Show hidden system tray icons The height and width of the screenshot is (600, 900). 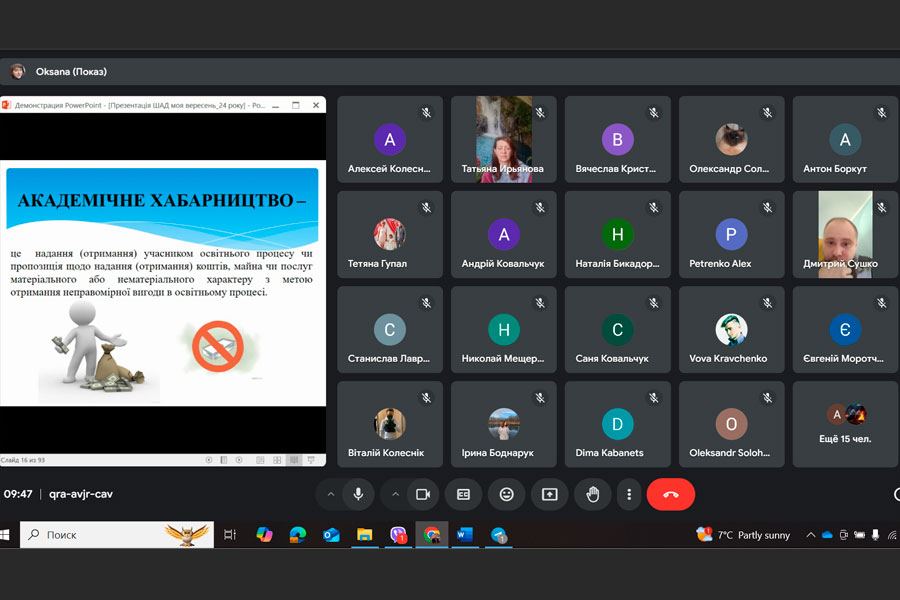[810, 535]
